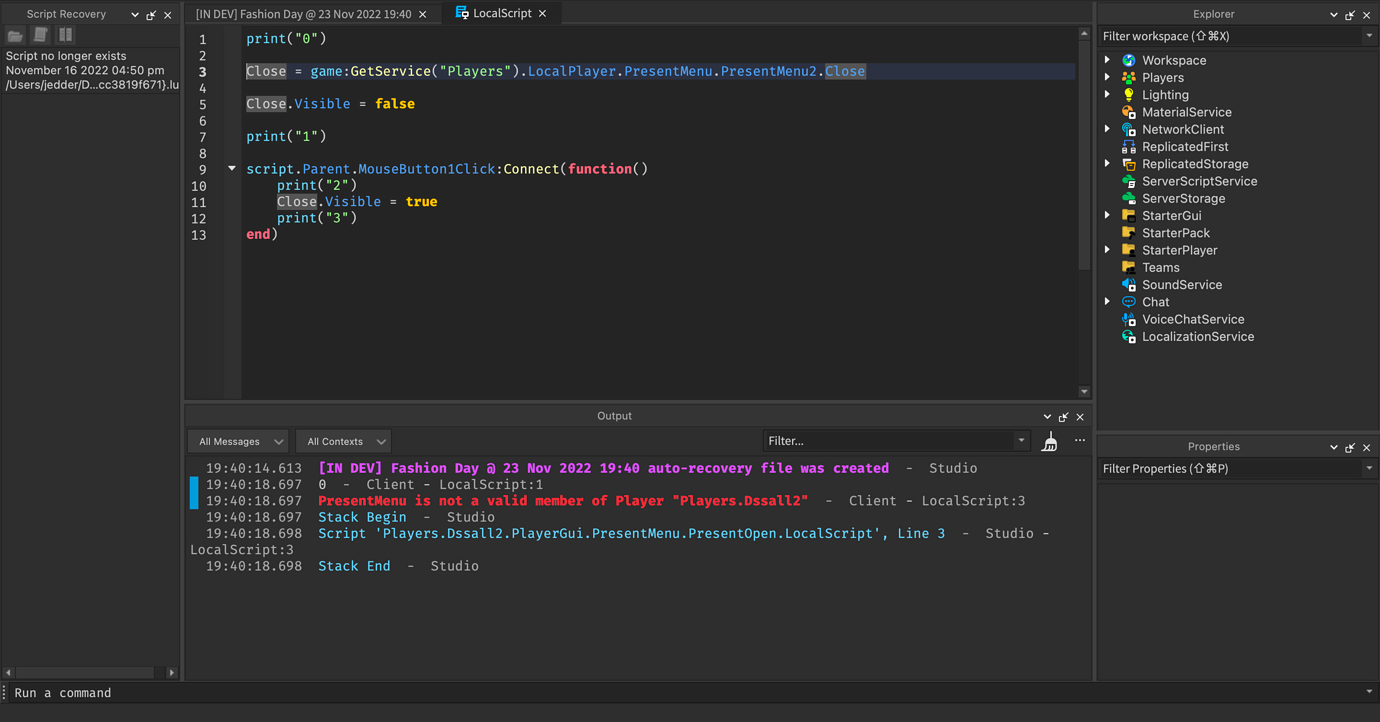Open the All Contexts dropdown
Image resolution: width=1380 pixels, height=722 pixels.
(x=343, y=440)
